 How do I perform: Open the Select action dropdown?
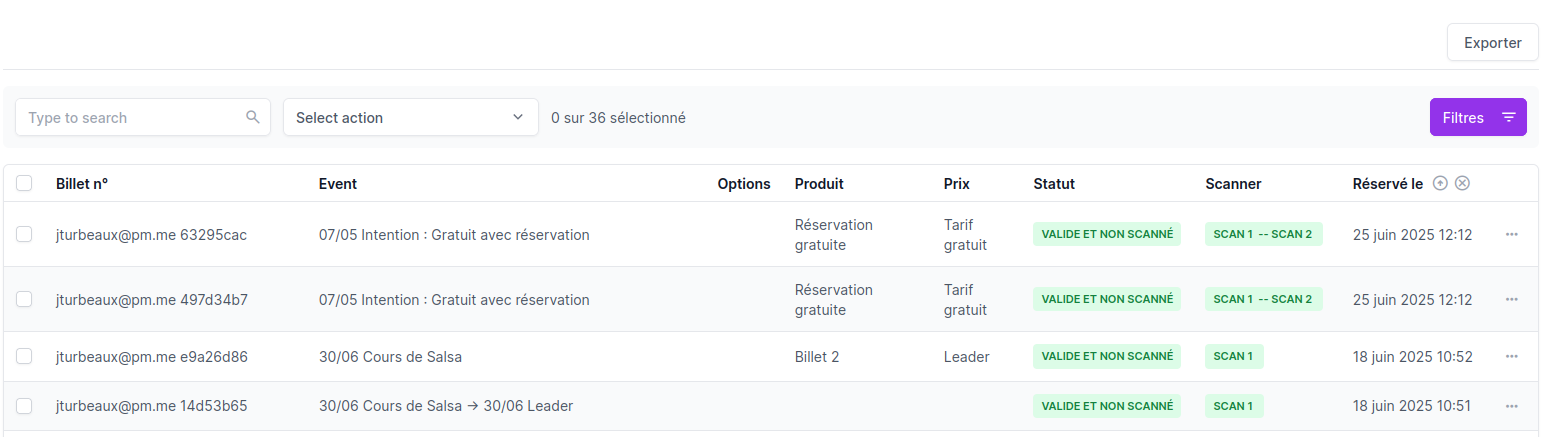(x=400, y=117)
